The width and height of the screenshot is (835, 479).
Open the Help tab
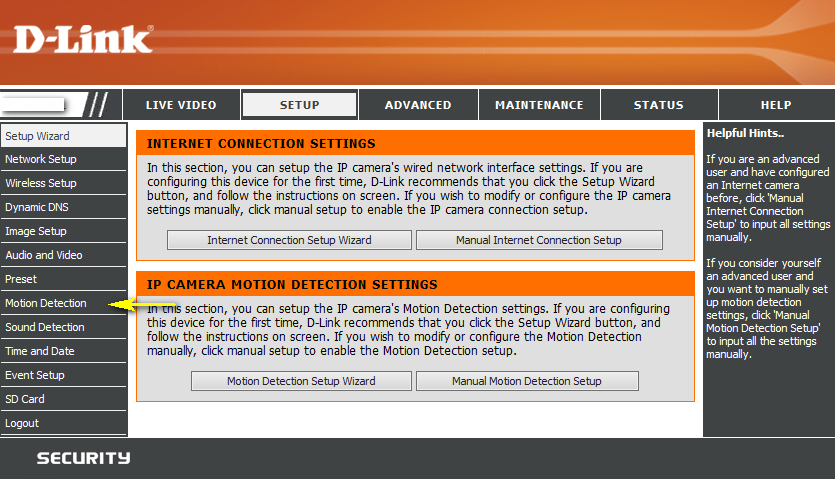(x=776, y=105)
